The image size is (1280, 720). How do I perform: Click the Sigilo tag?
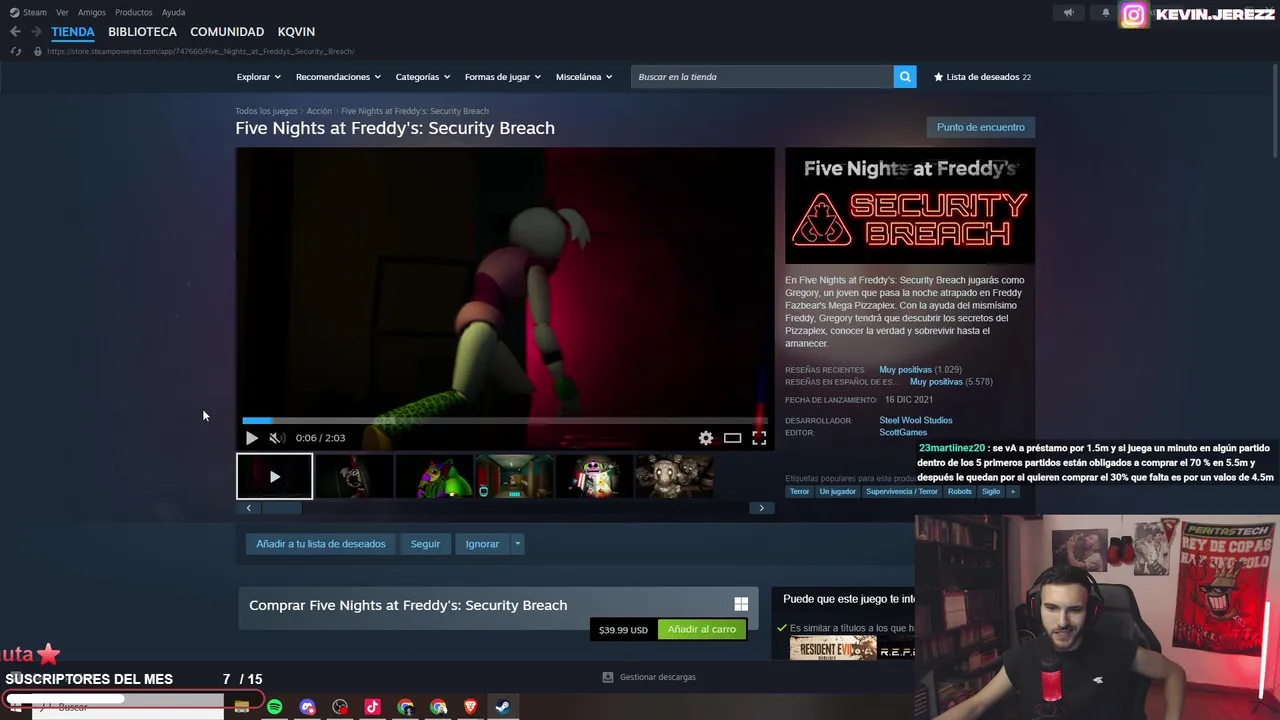(x=991, y=492)
